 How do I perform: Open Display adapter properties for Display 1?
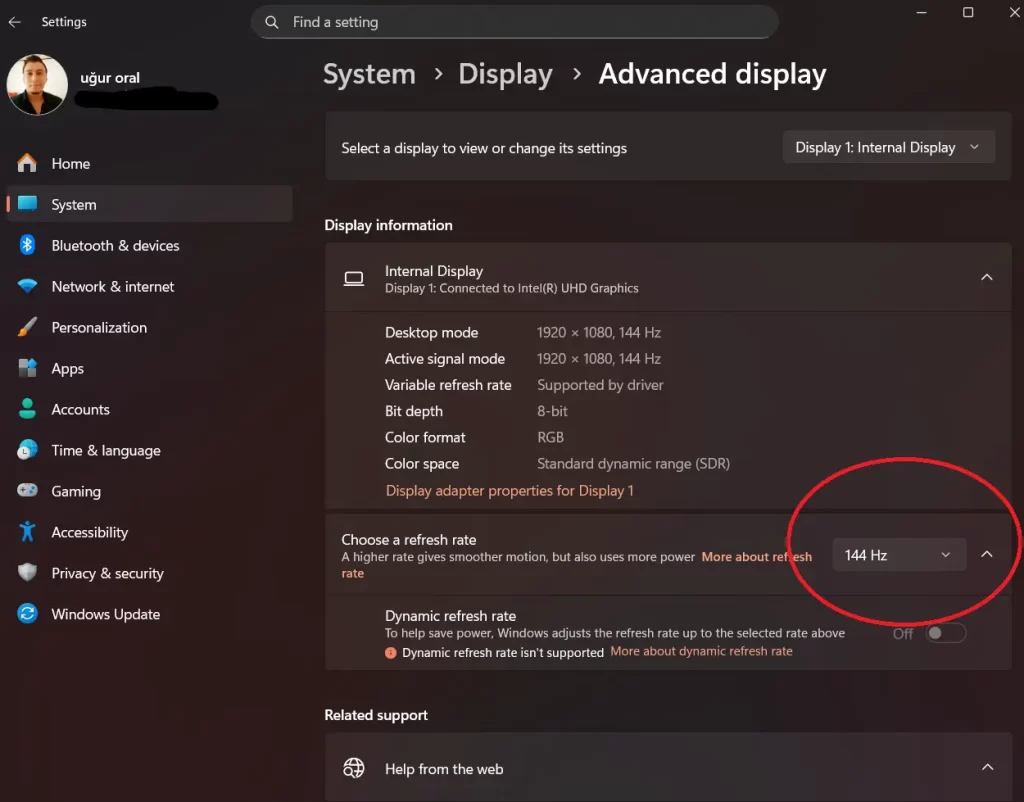click(x=511, y=491)
